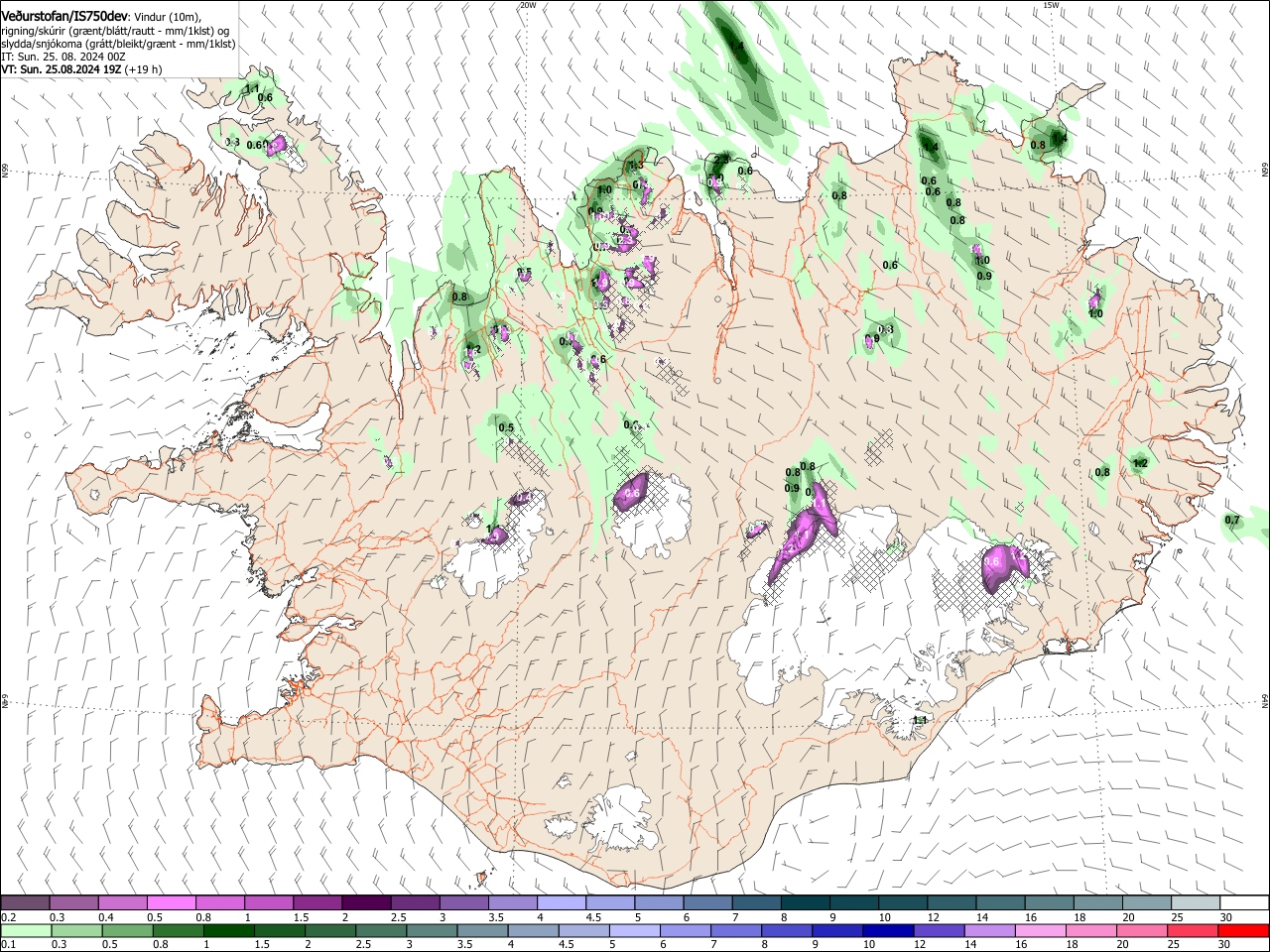Select the light lavender snow swatch labeled 4
This screenshot has height=952, width=1270.
[x=561, y=902]
